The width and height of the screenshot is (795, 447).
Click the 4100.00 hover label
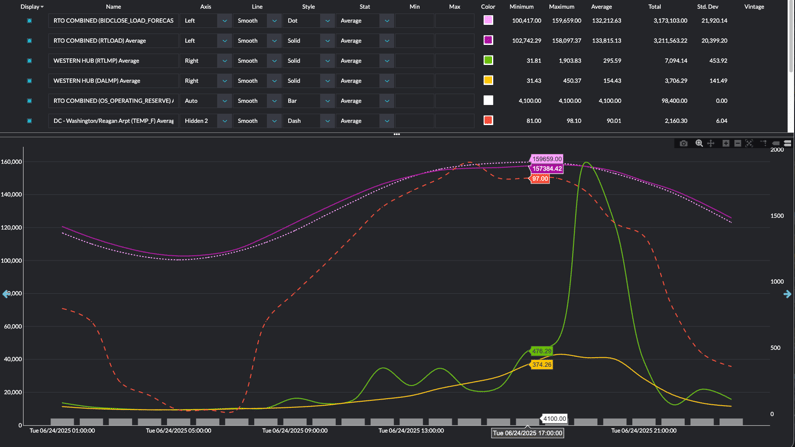(554, 419)
